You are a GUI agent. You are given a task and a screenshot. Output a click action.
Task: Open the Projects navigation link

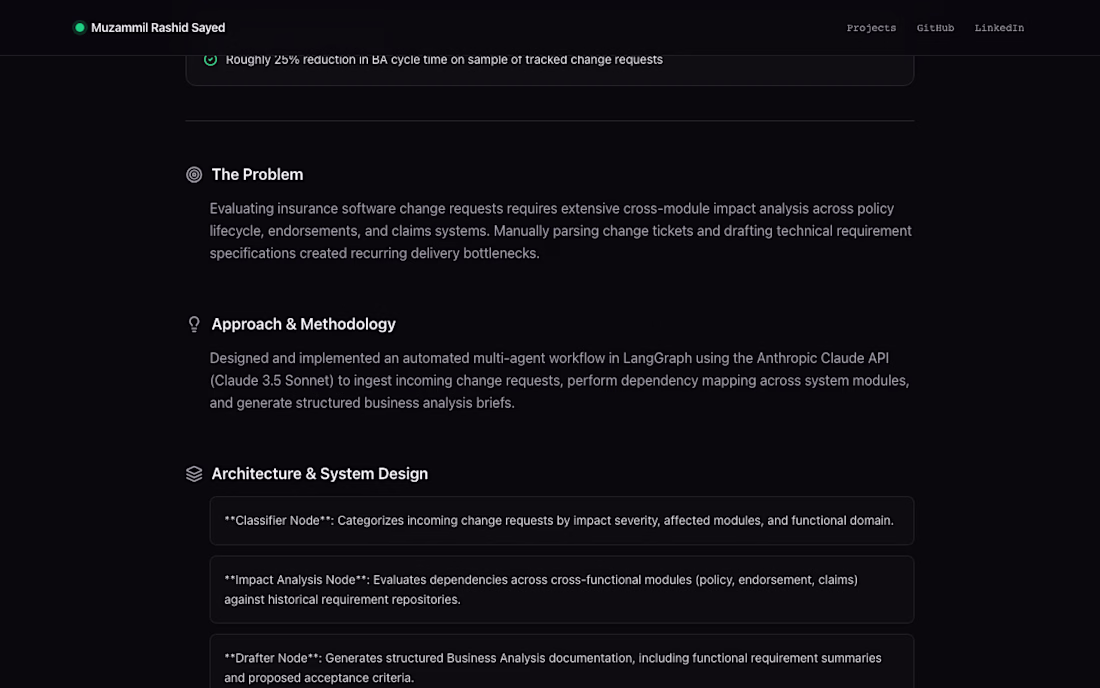(x=871, y=28)
